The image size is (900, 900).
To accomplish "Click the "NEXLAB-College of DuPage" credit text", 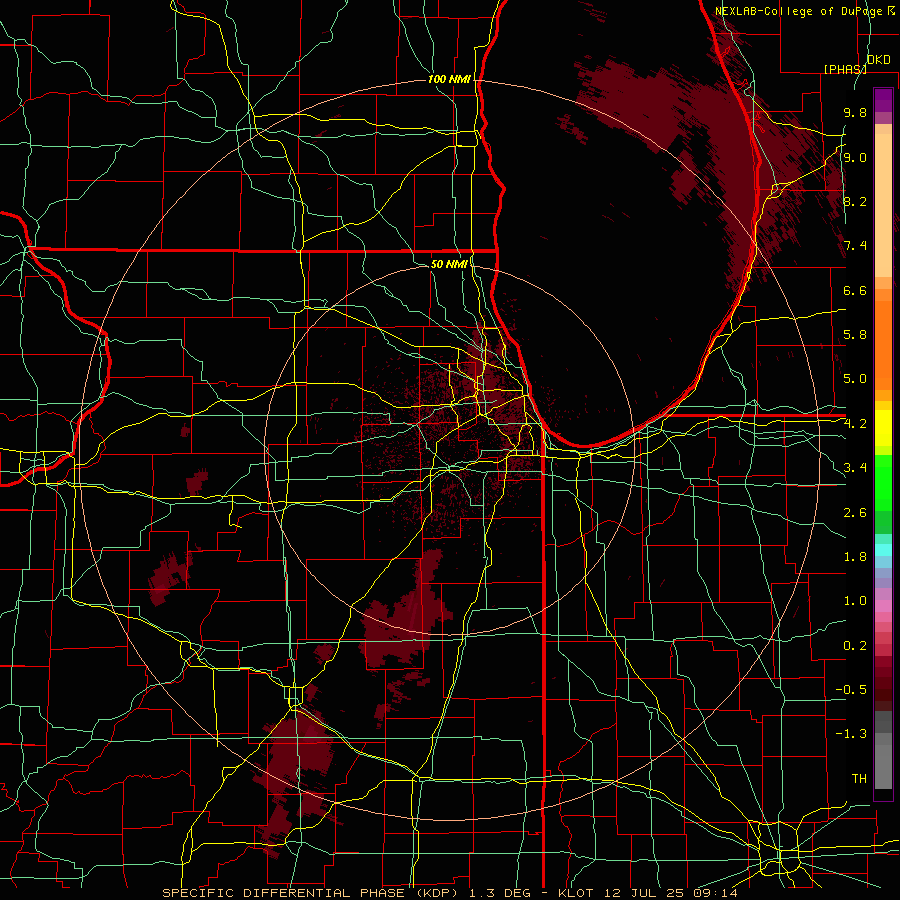I will coord(801,11).
